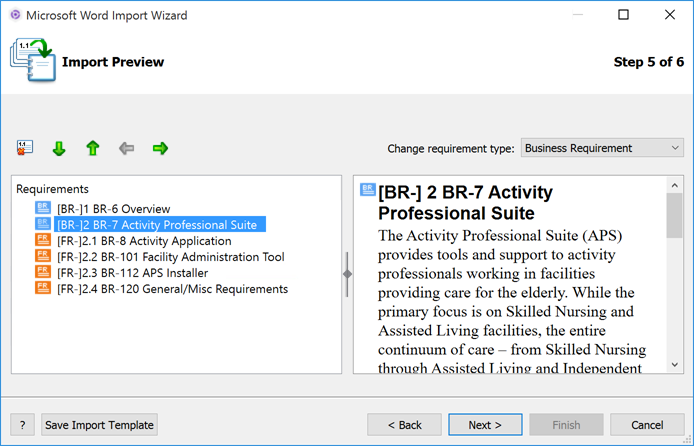The image size is (694, 446).
Task: Click the BR icon beside BR-6 Overview
Action: [x=43, y=209]
